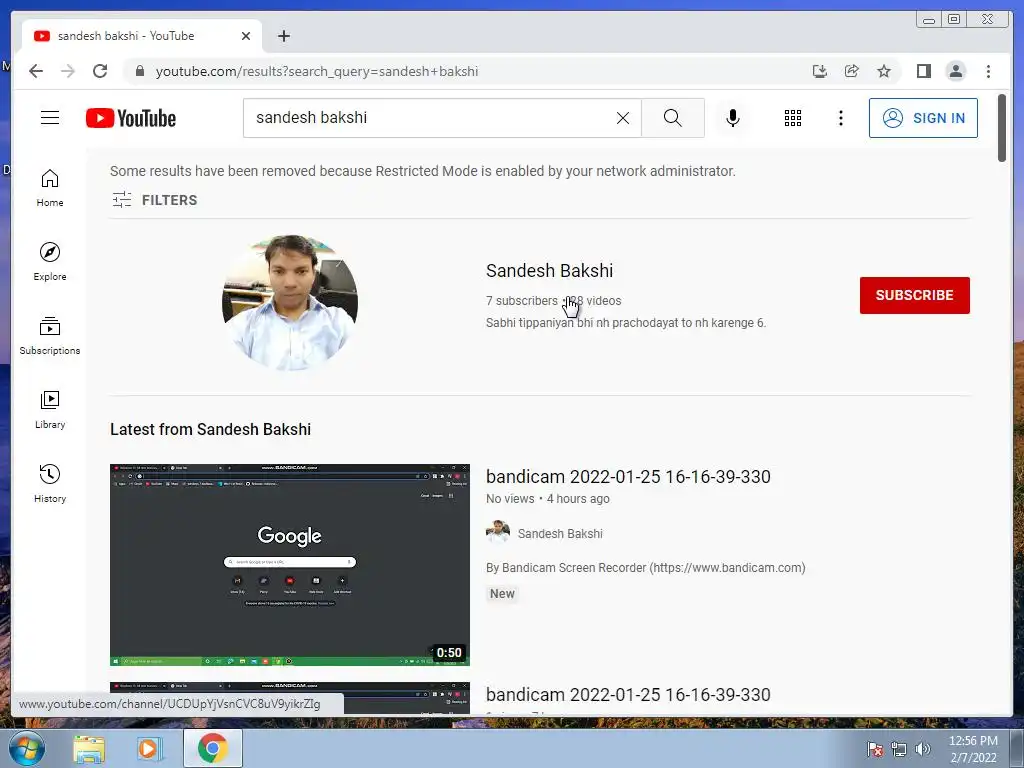Start voice search with the microphone
This screenshot has width=1024, height=768.
click(733, 118)
